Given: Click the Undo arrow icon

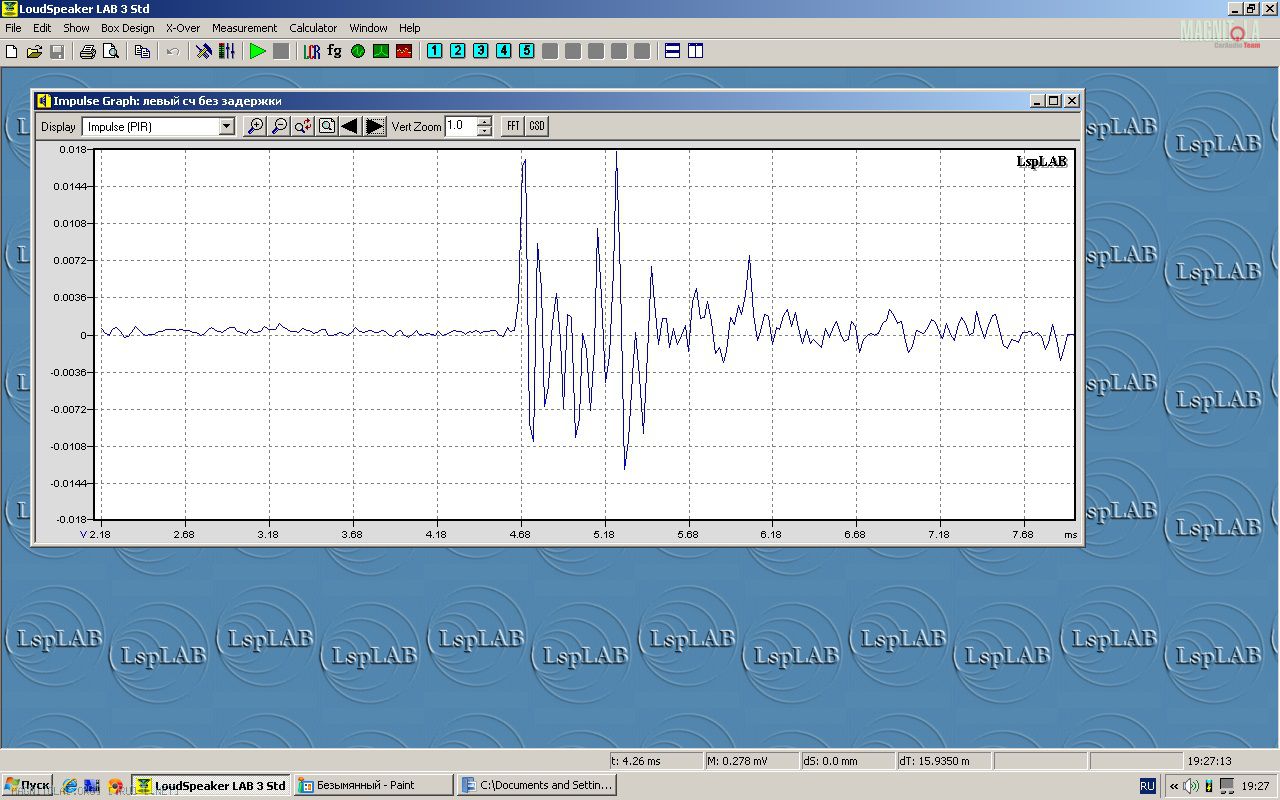Looking at the screenshot, I should click(x=173, y=51).
